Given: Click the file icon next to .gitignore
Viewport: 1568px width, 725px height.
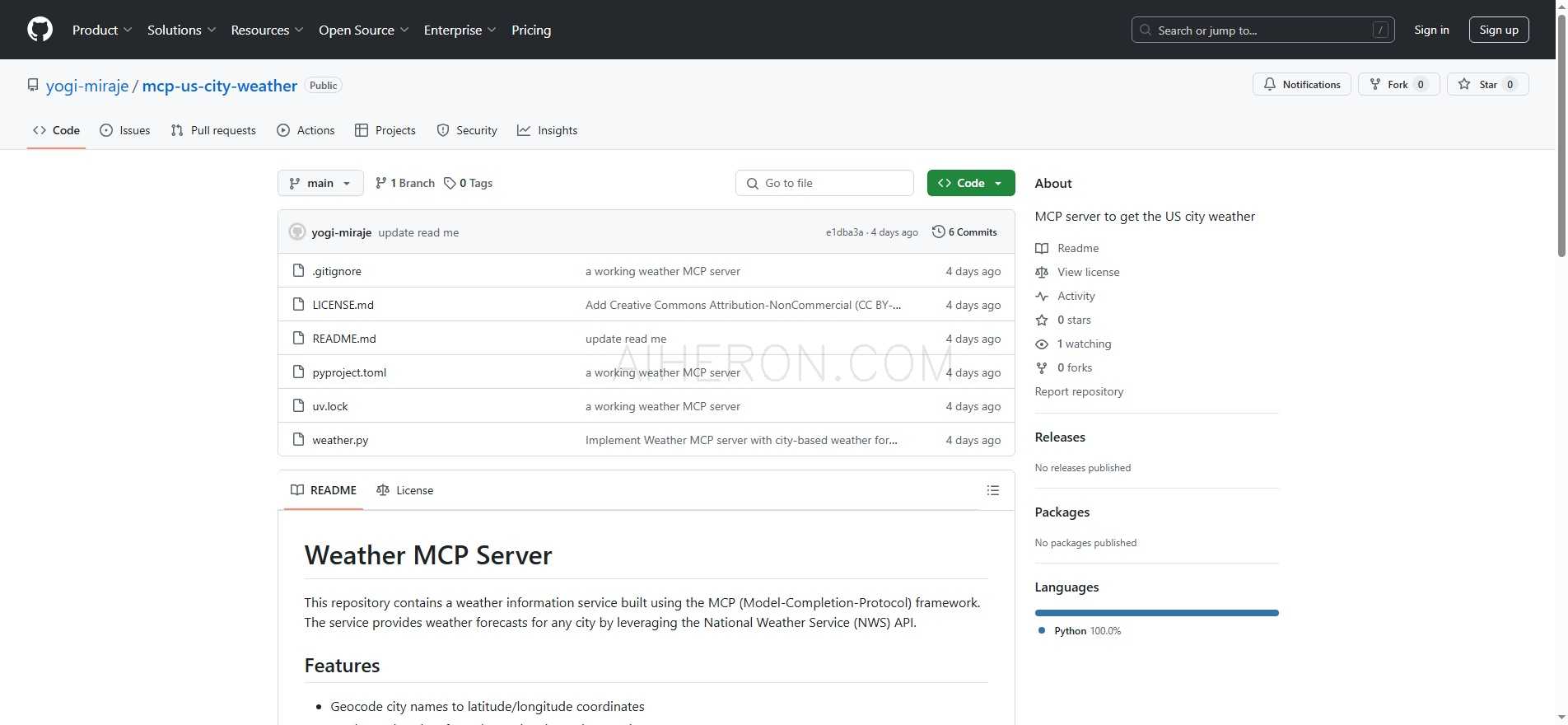Looking at the screenshot, I should click(298, 271).
